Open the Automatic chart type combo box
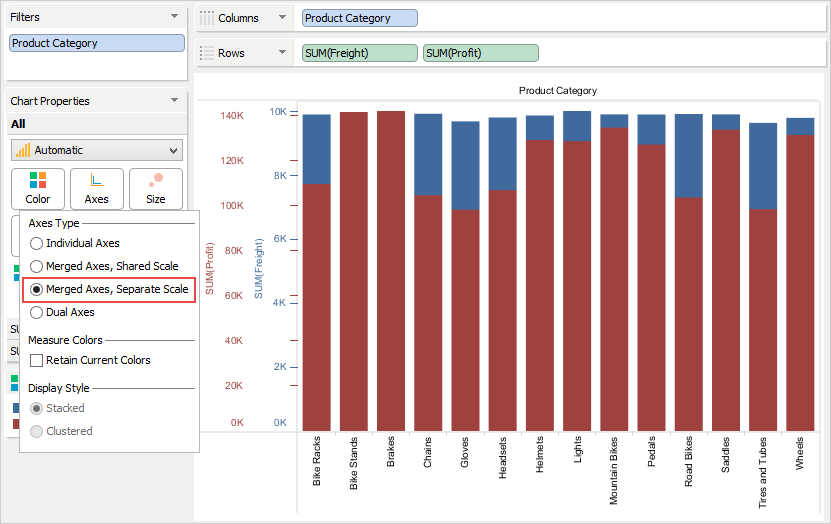The height and width of the screenshot is (524, 831). pyautogui.click(x=97, y=150)
